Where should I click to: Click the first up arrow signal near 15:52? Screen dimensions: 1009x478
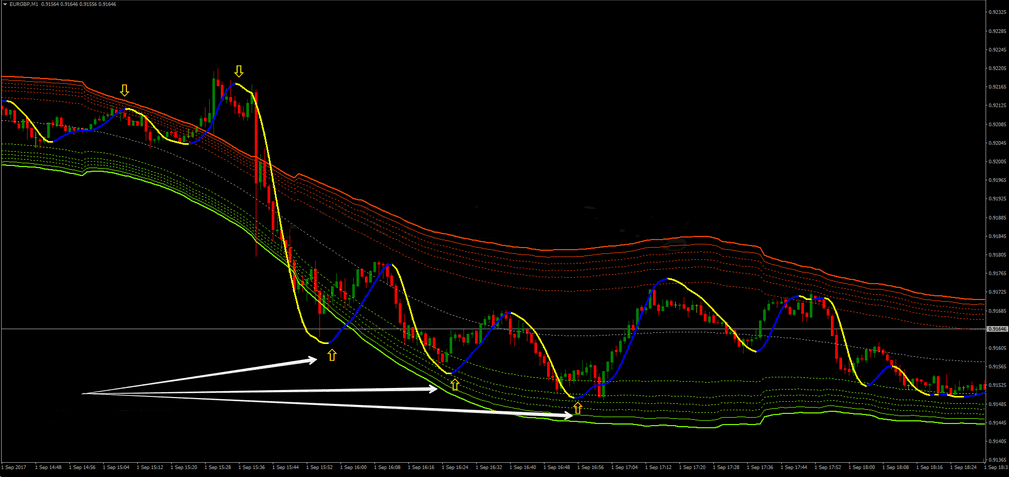click(332, 354)
